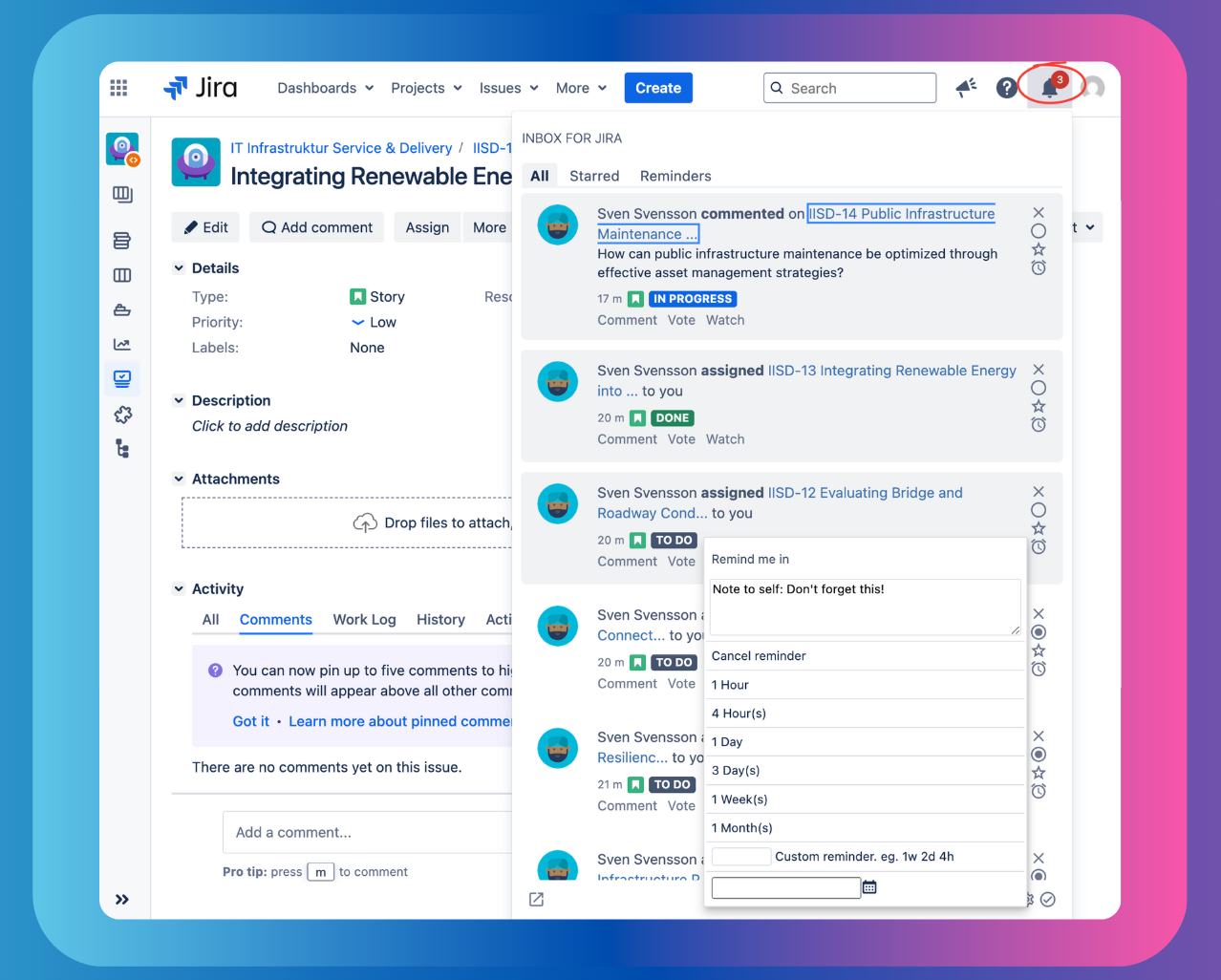Select the Work Log activity tab

pyautogui.click(x=364, y=620)
